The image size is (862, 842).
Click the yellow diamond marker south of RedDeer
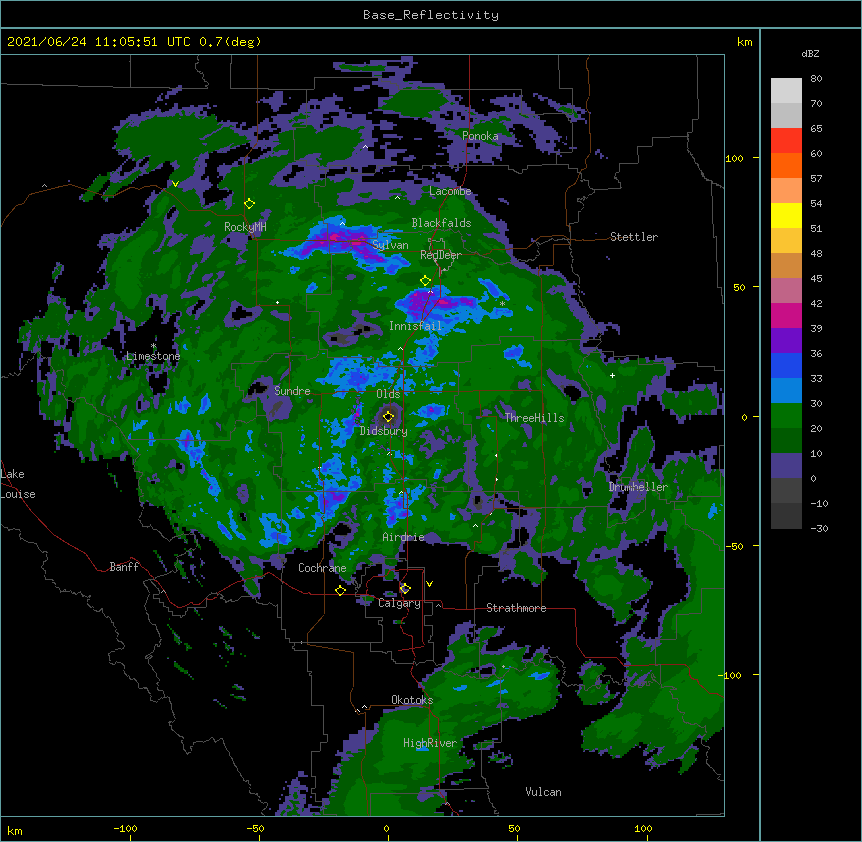(426, 281)
